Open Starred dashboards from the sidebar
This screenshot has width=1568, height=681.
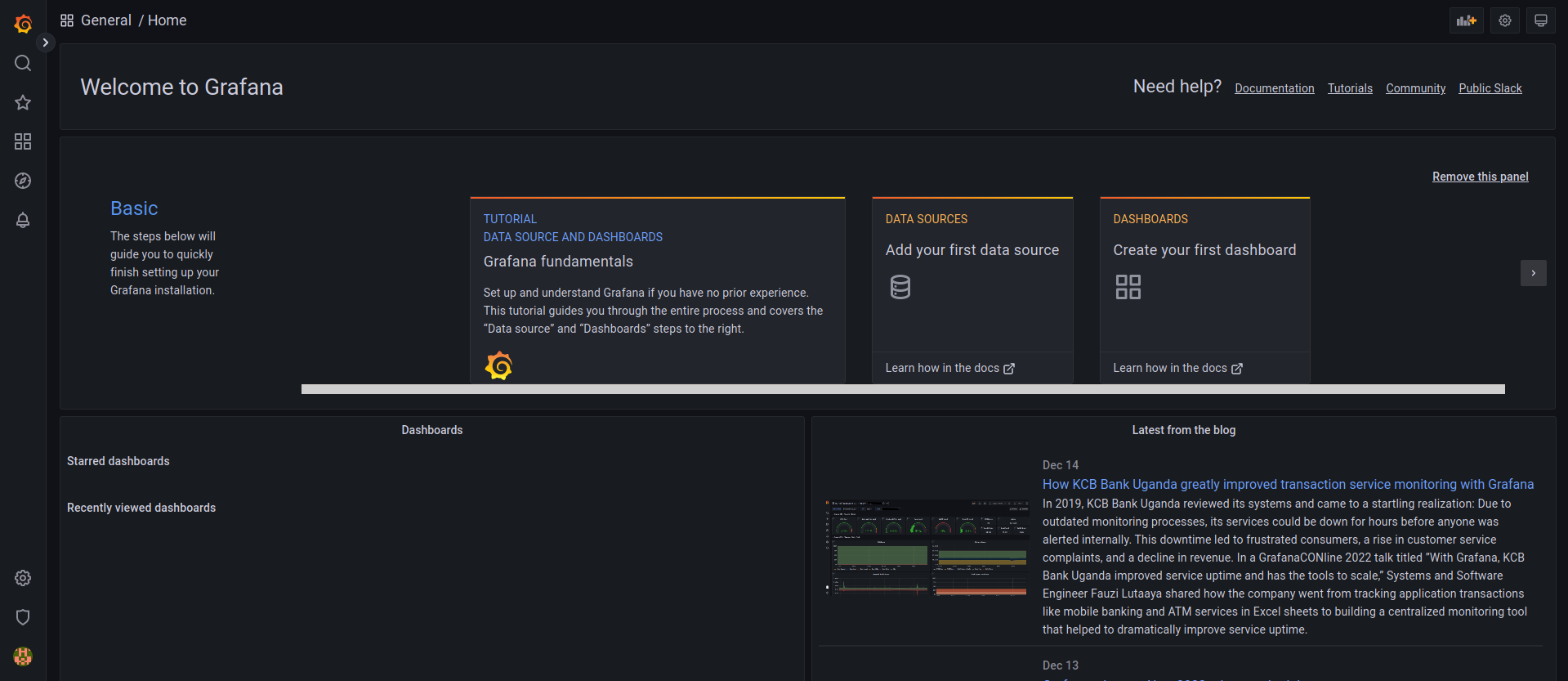(x=23, y=102)
